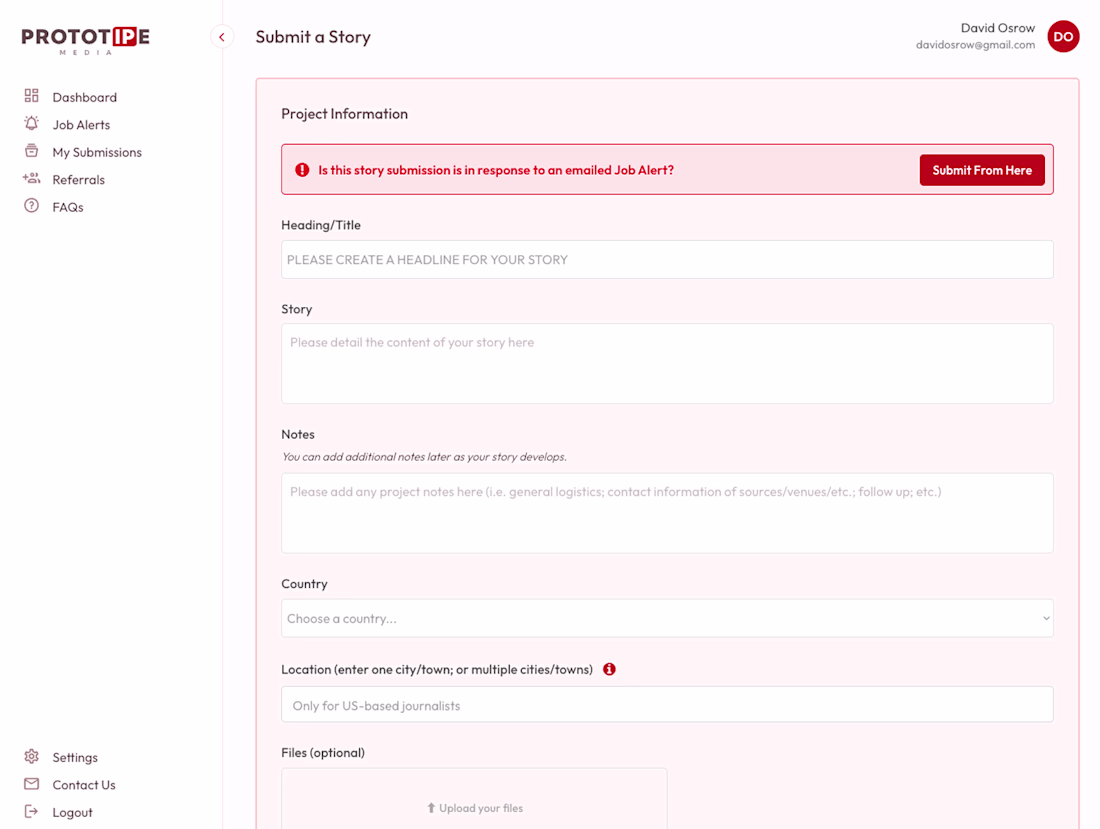Click the Location info icon
1100x829 pixels.
click(x=609, y=669)
